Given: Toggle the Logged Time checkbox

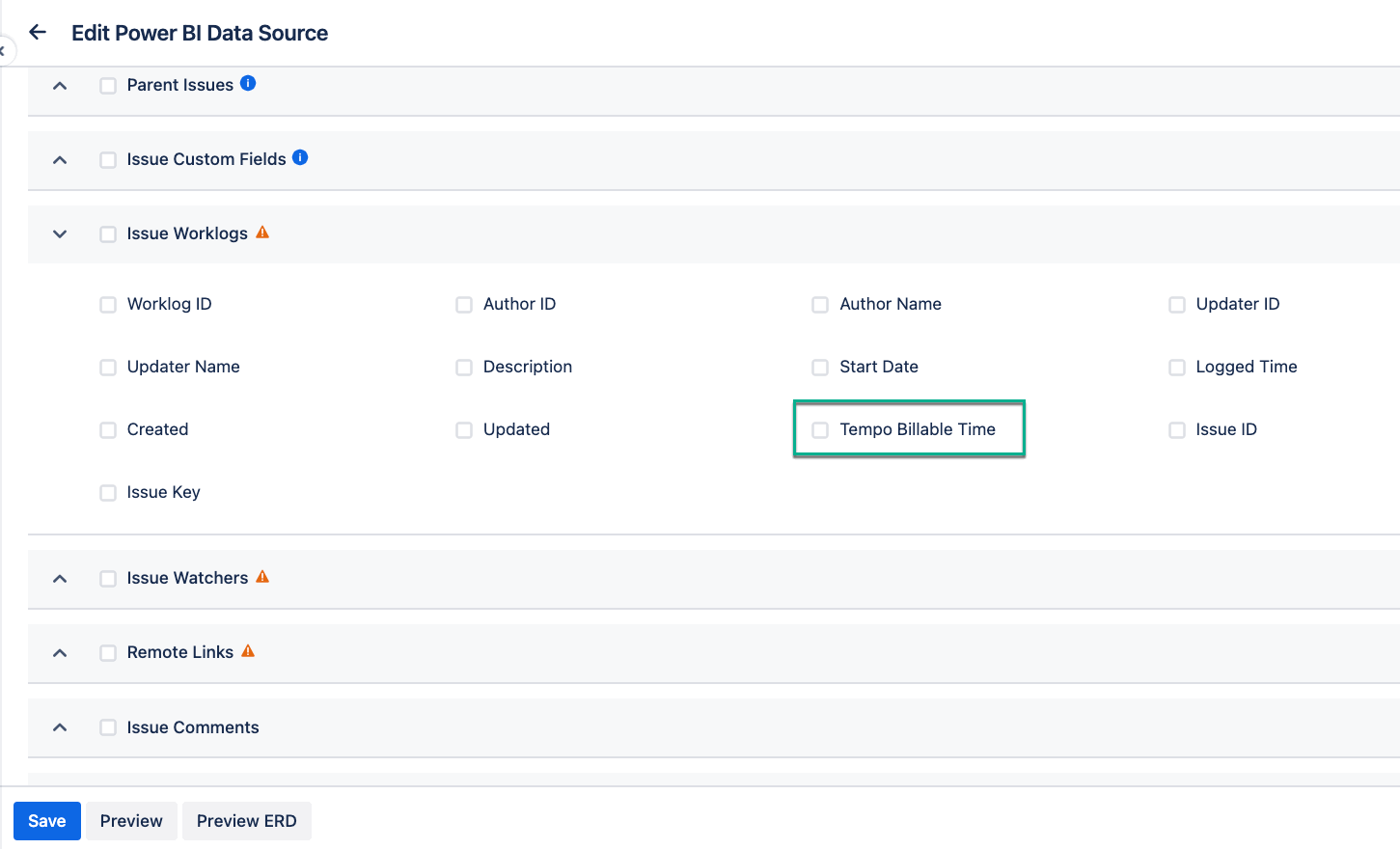Looking at the screenshot, I should click(x=1176, y=367).
